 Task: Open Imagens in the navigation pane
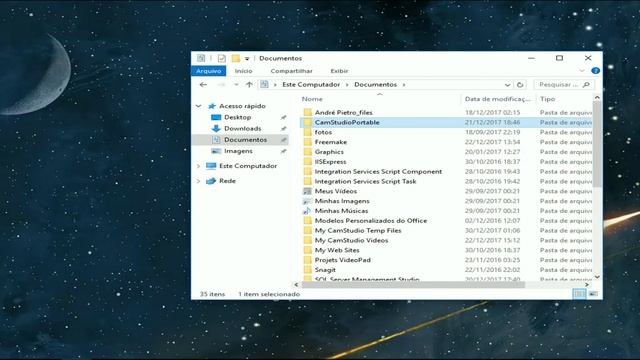tap(238, 151)
